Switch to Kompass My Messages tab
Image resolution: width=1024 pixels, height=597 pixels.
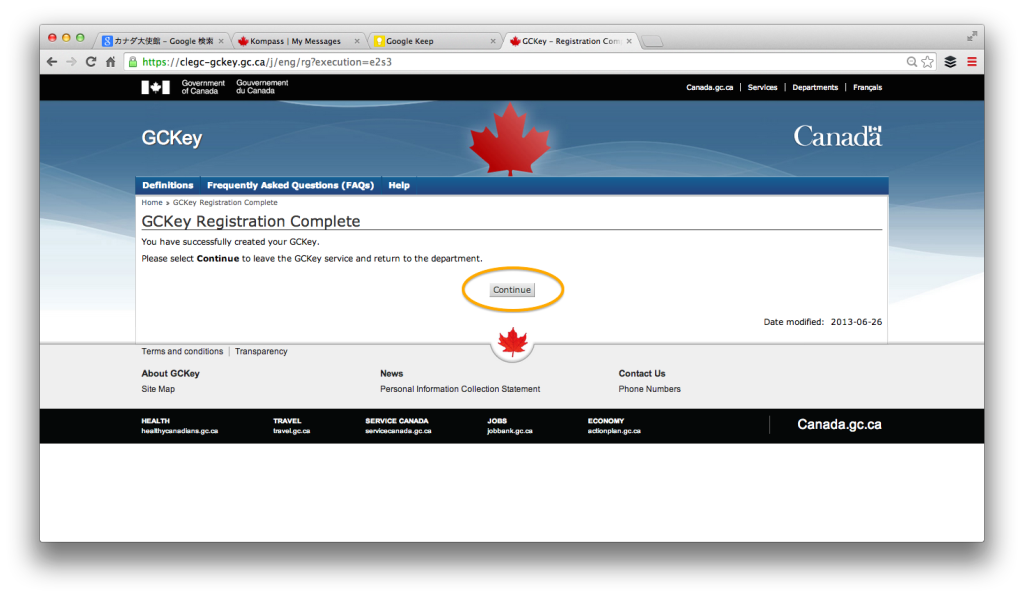tap(298, 40)
